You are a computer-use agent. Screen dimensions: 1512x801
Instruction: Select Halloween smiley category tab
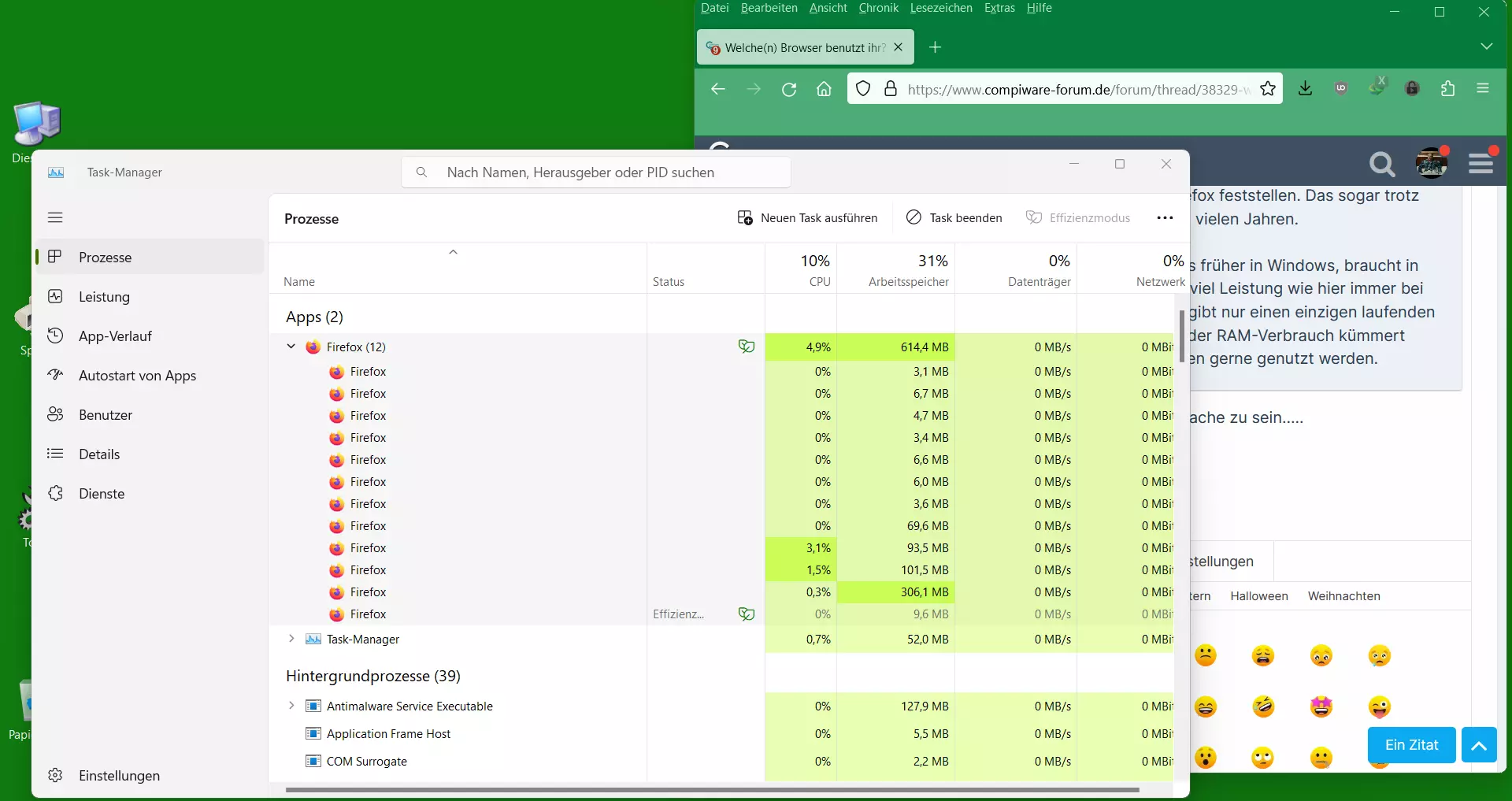click(1259, 596)
